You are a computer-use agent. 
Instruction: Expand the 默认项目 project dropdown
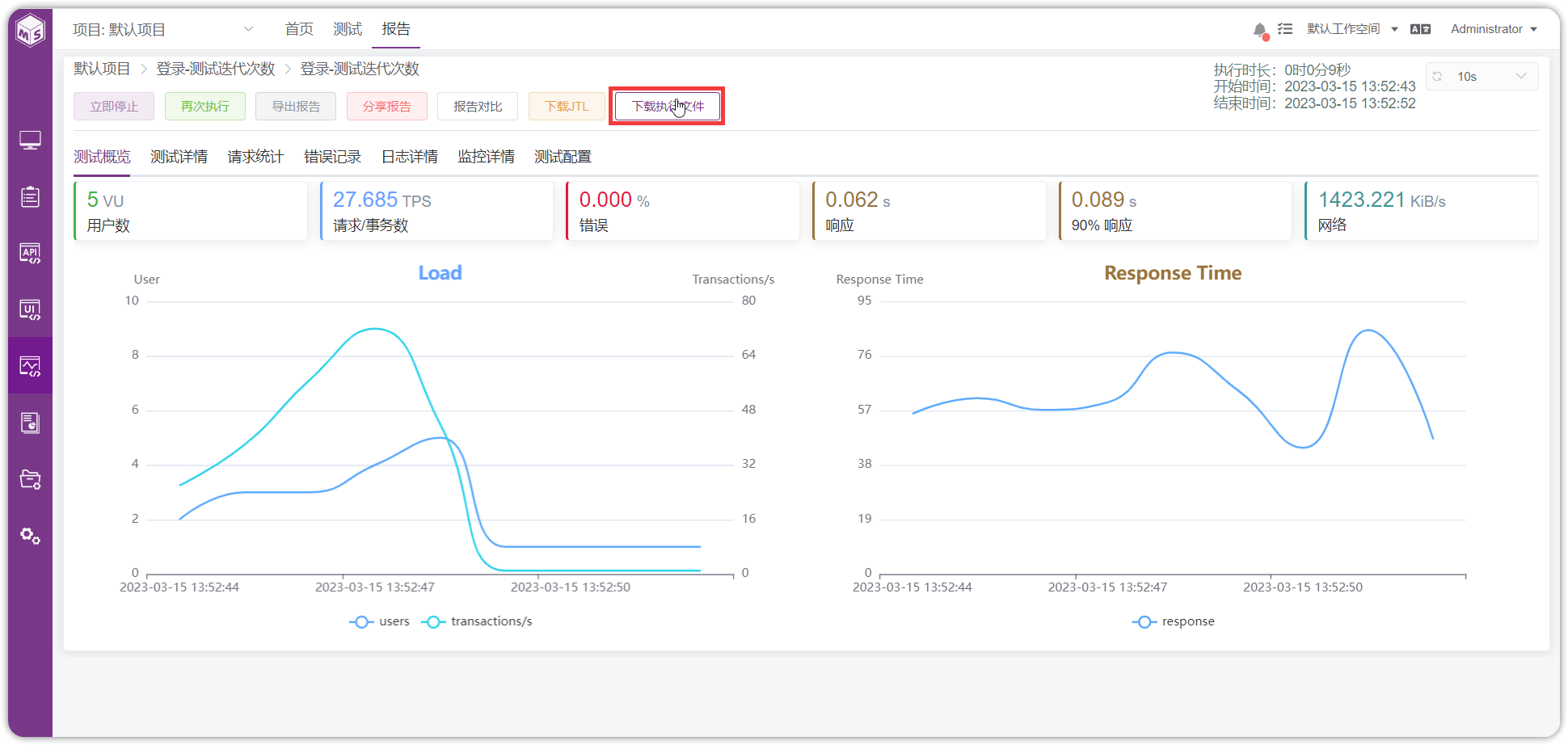(x=163, y=30)
